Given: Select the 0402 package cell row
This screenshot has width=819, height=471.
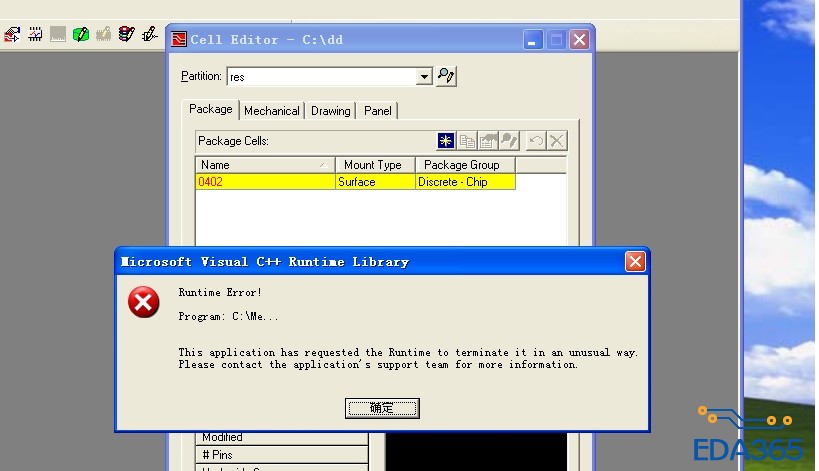Looking at the screenshot, I should click(x=355, y=182).
